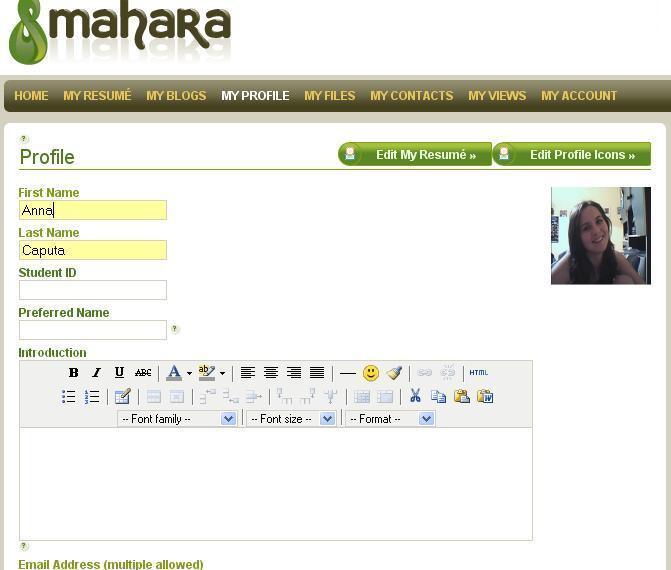This screenshot has height=570, width=671.
Task: Focus the Student ID input field
Action: 93,290
